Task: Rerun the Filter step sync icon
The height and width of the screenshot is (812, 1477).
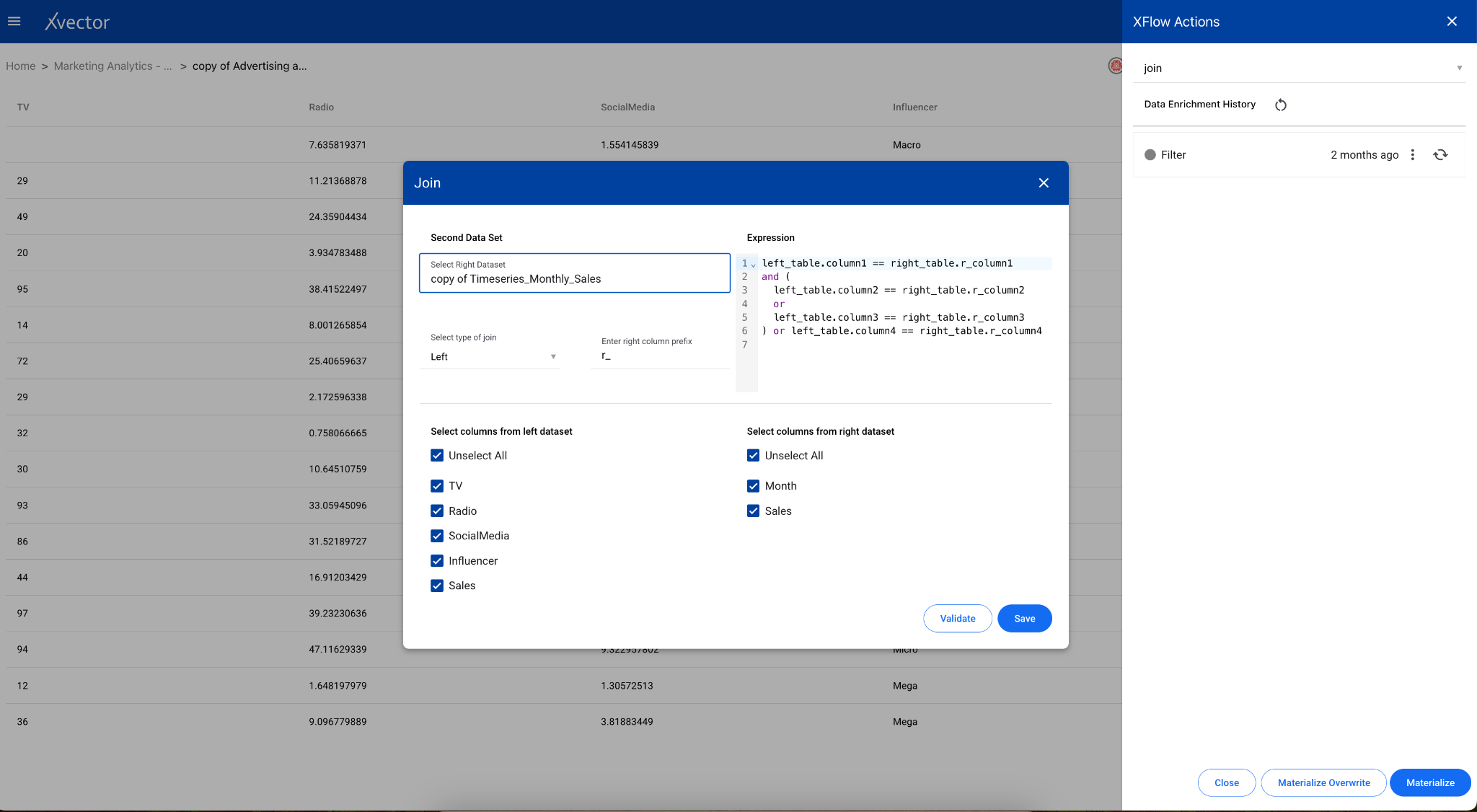Action: (1440, 155)
